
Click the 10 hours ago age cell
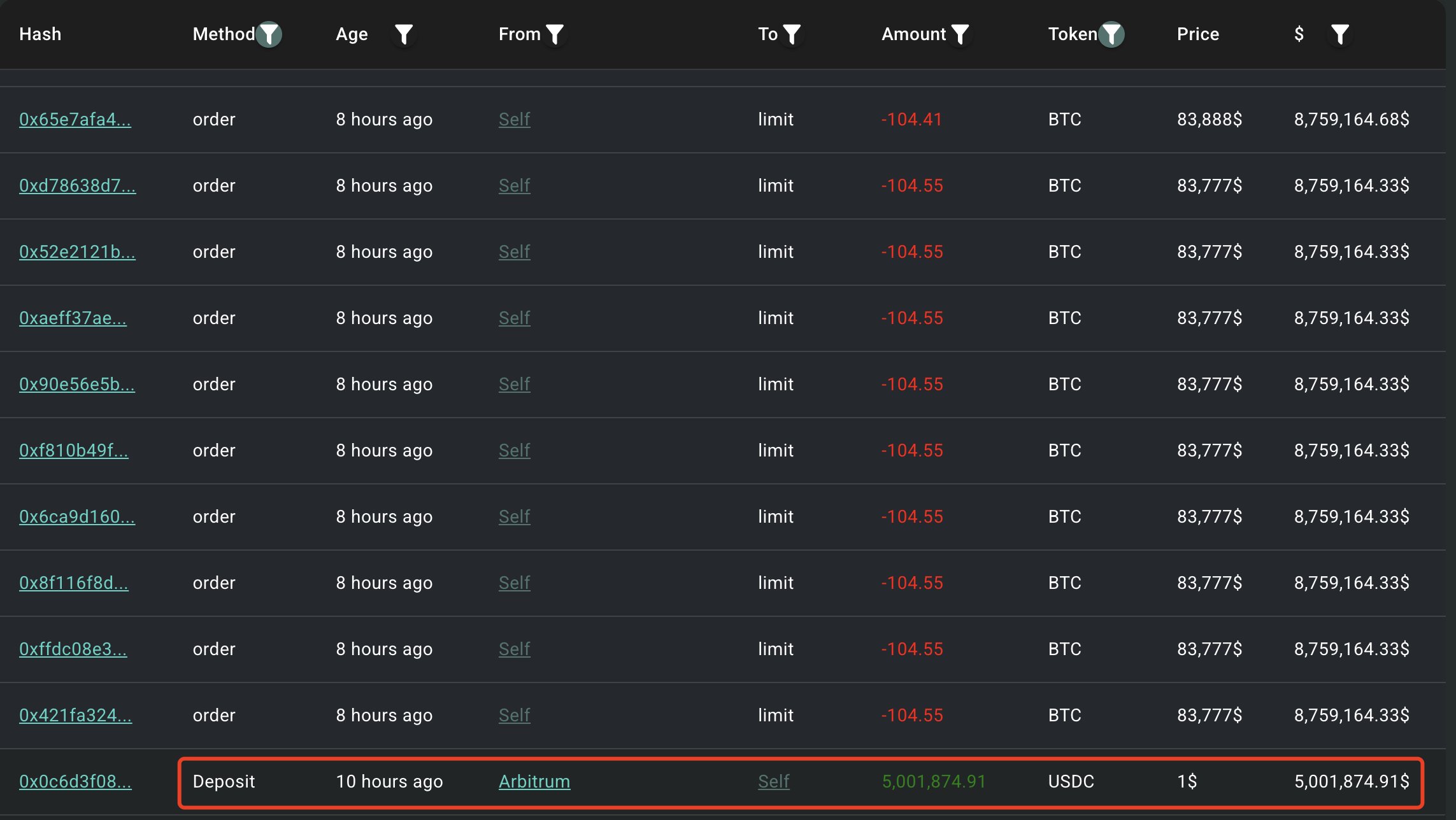389,782
